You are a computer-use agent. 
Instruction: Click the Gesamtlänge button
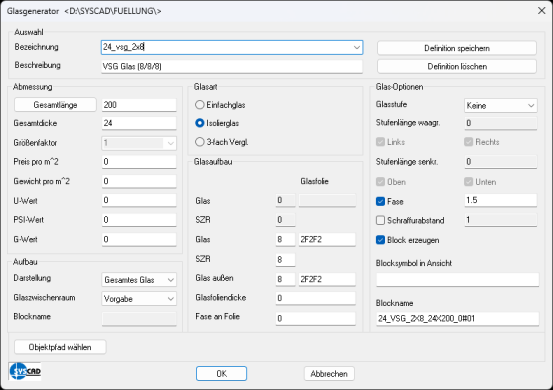tap(55, 105)
